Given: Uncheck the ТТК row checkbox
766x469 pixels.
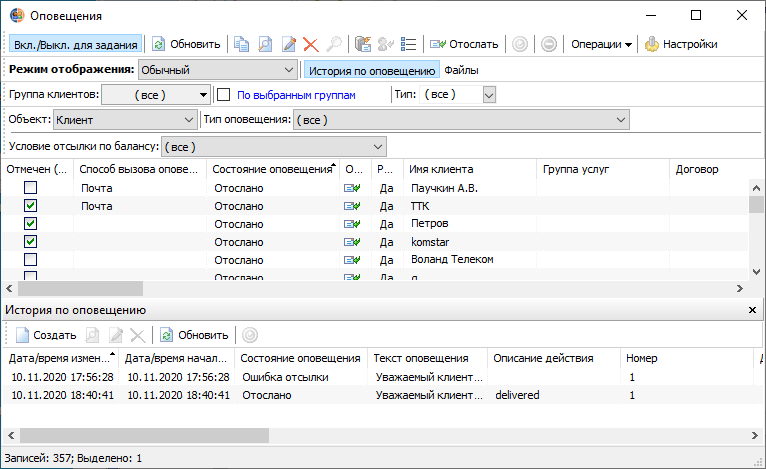Looking at the screenshot, I should [30, 206].
